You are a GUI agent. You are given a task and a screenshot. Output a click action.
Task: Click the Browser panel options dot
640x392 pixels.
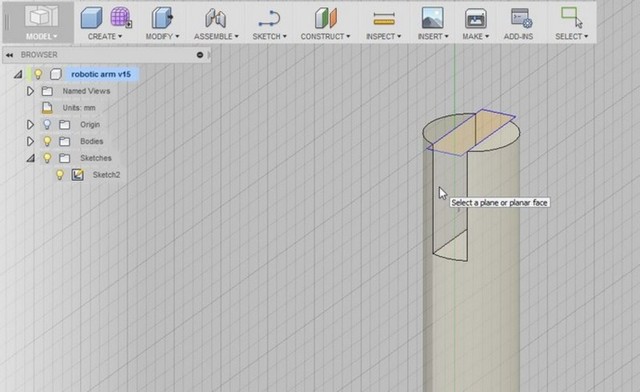pos(200,55)
